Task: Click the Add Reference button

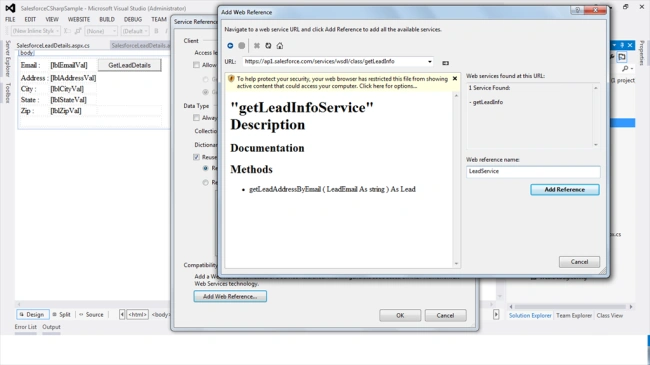Action: point(565,190)
